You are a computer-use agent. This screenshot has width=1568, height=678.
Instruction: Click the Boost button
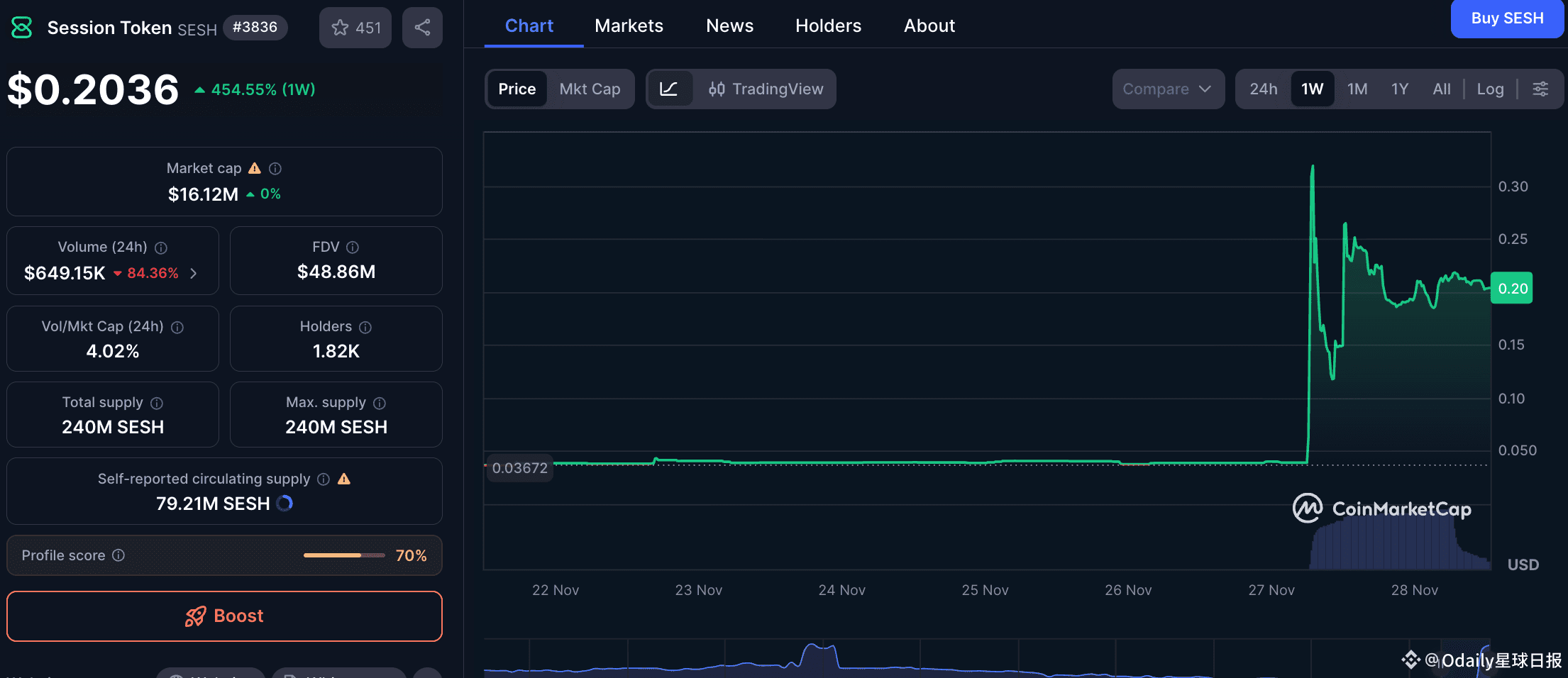click(x=224, y=616)
